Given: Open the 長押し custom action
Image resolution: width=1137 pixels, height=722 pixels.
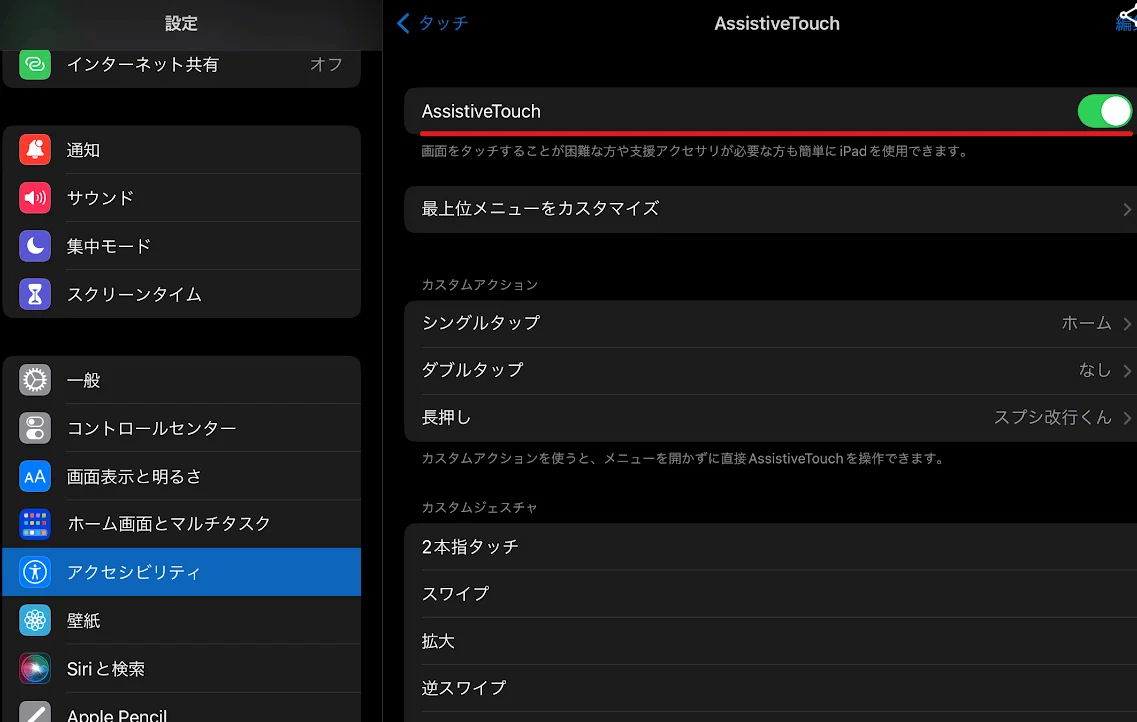Looking at the screenshot, I should (771, 418).
